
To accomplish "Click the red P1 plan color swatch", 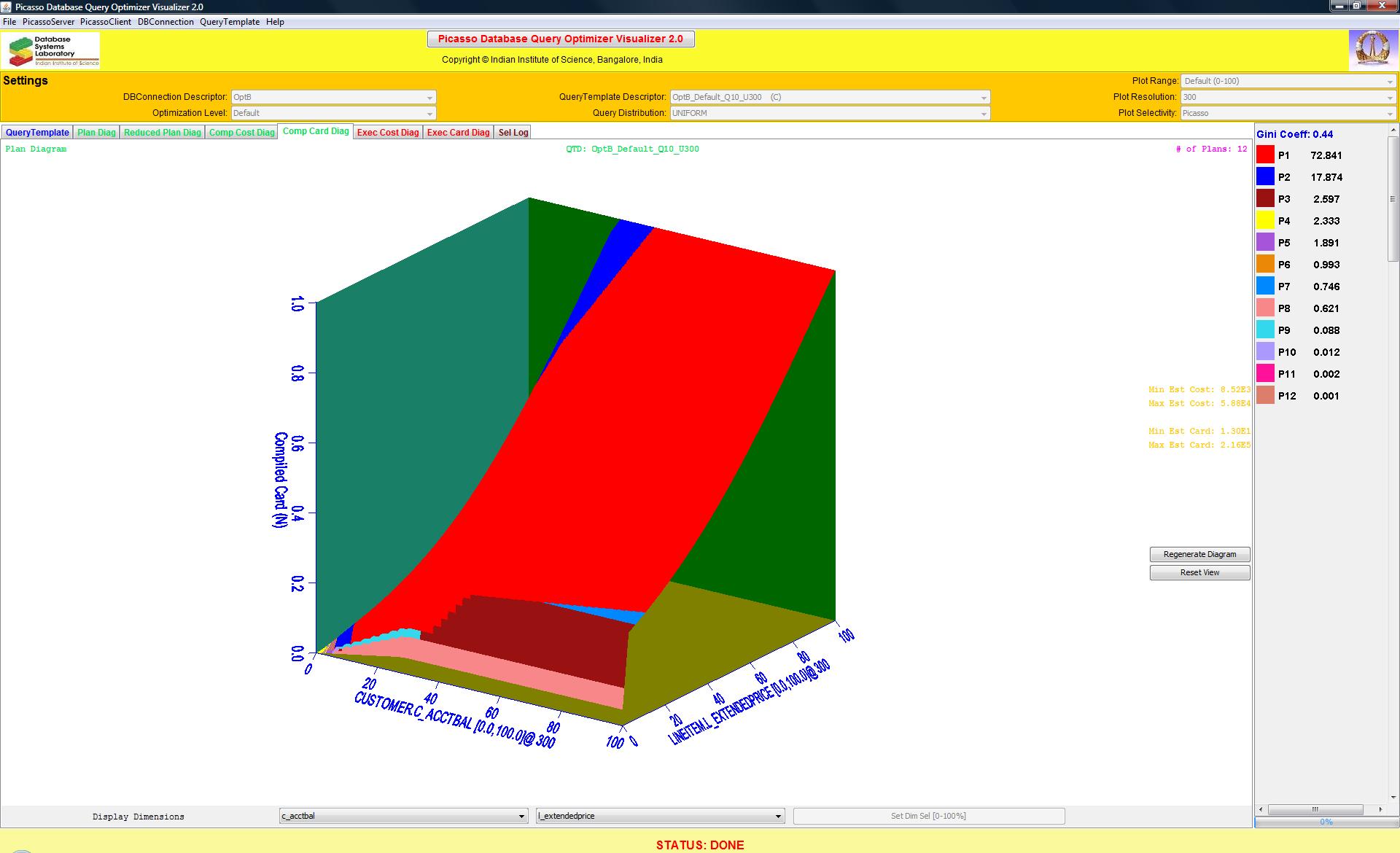I will click(x=1265, y=155).
